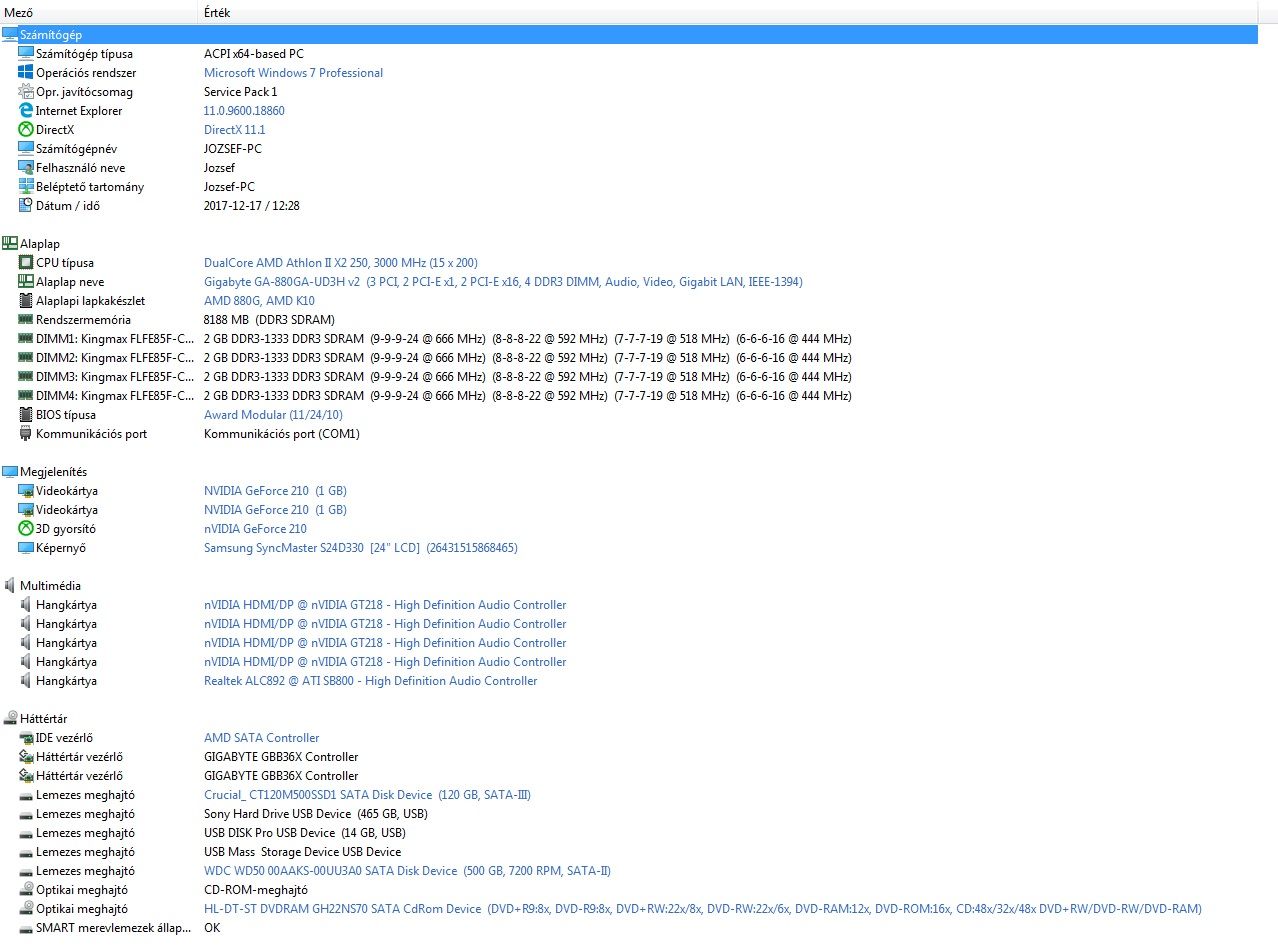This screenshot has height=948, width=1278.
Task: Click the gear icon beside Opr. javítócsomag
Action: click(x=26, y=92)
